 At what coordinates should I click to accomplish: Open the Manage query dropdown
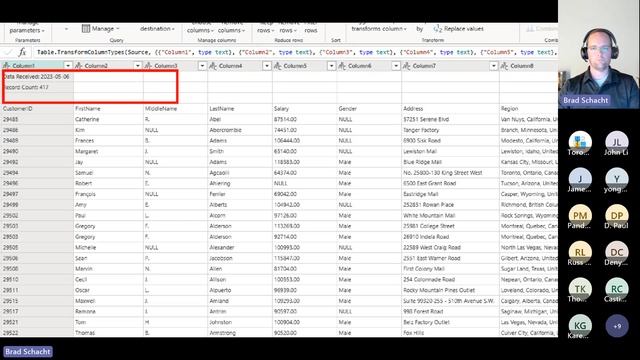[x=105, y=29]
